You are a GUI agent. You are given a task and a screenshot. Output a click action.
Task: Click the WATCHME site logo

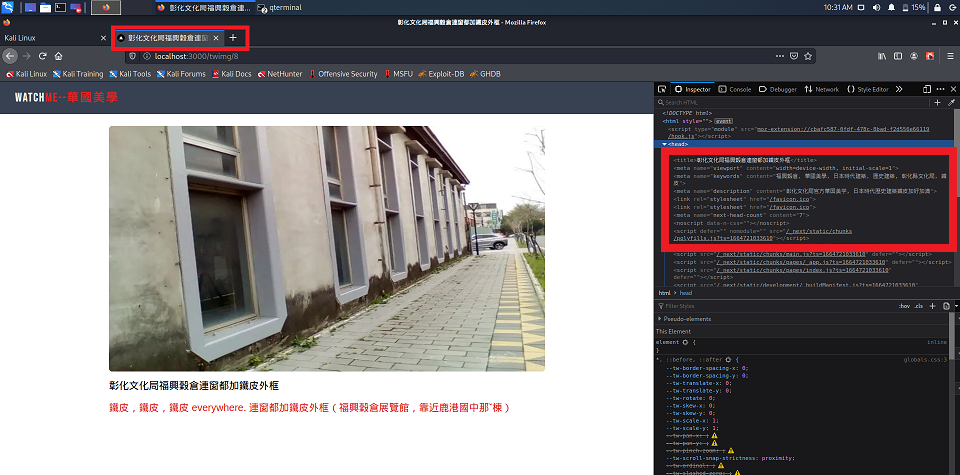click(x=66, y=97)
